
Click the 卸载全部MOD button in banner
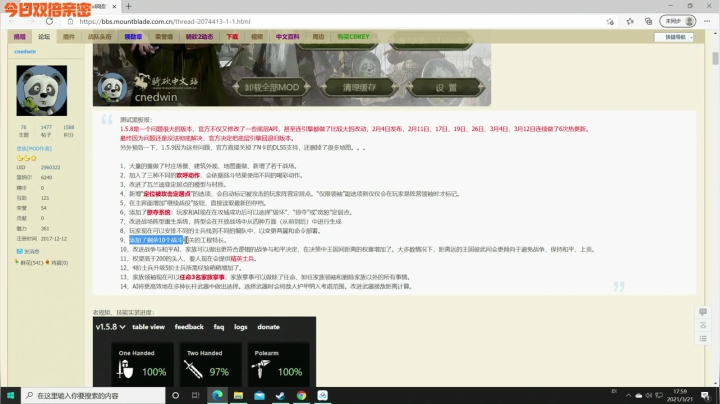tap(271, 87)
